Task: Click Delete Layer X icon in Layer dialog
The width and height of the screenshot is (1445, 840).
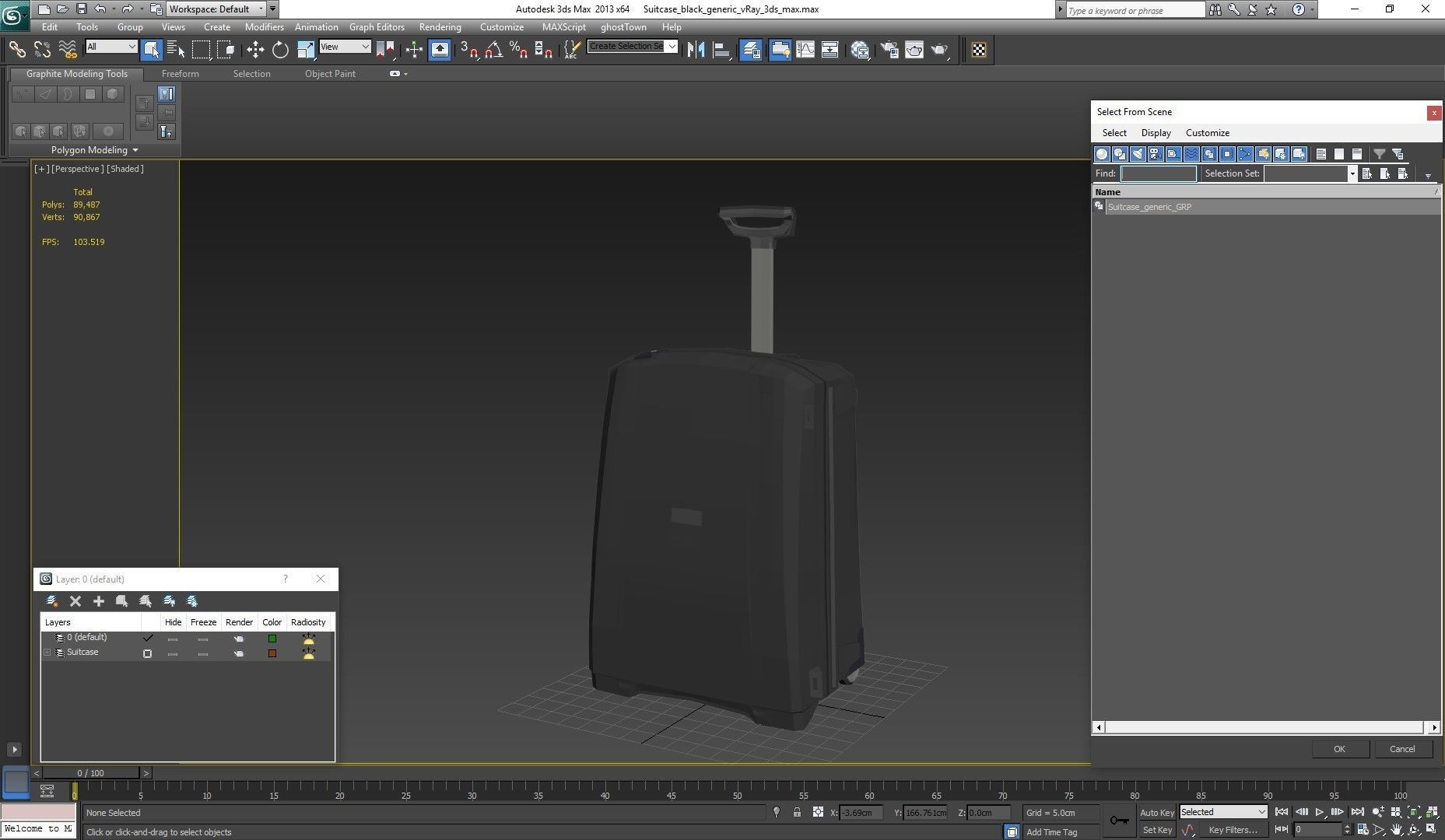Action: tap(75, 600)
